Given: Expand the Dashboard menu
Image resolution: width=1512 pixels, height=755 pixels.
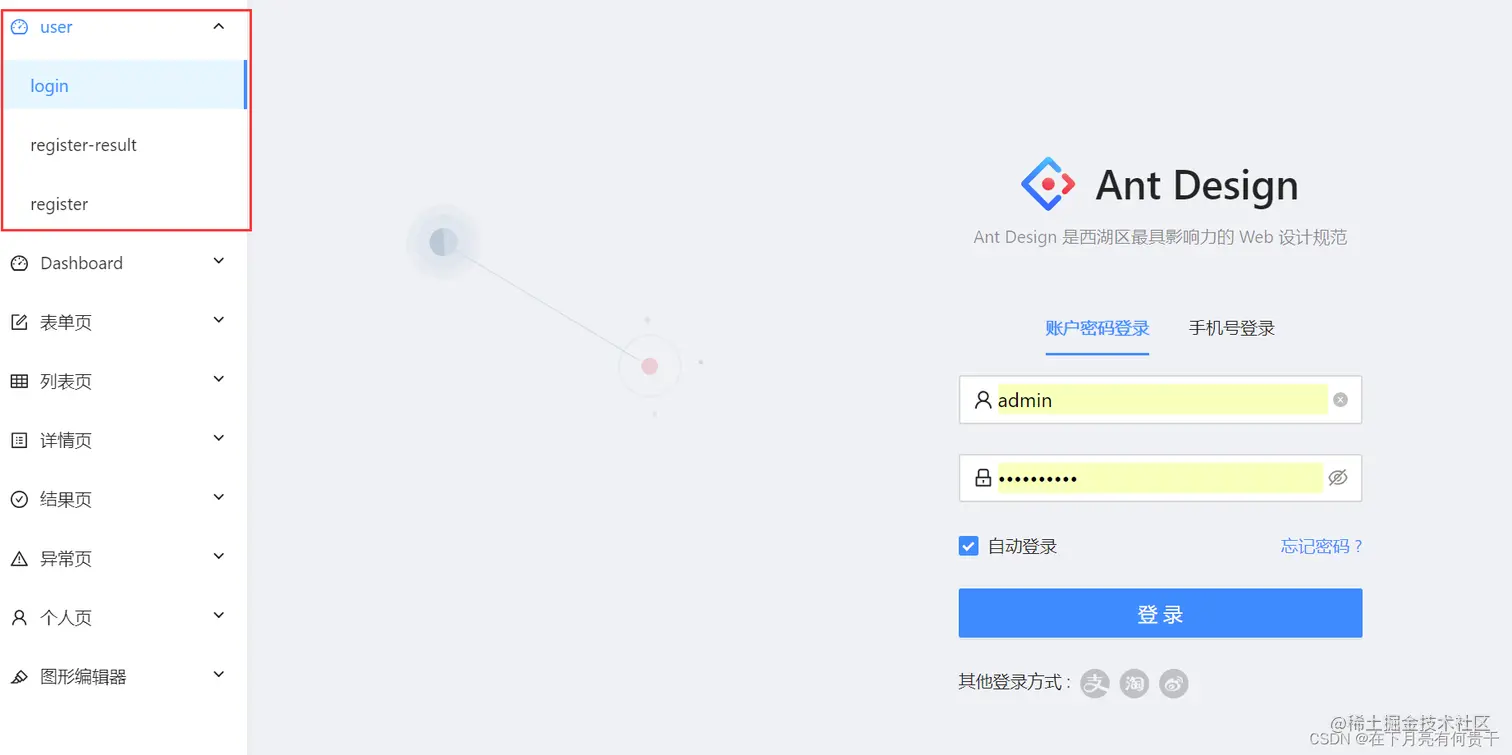Looking at the screenshot, I should click(x=218, y=262).
